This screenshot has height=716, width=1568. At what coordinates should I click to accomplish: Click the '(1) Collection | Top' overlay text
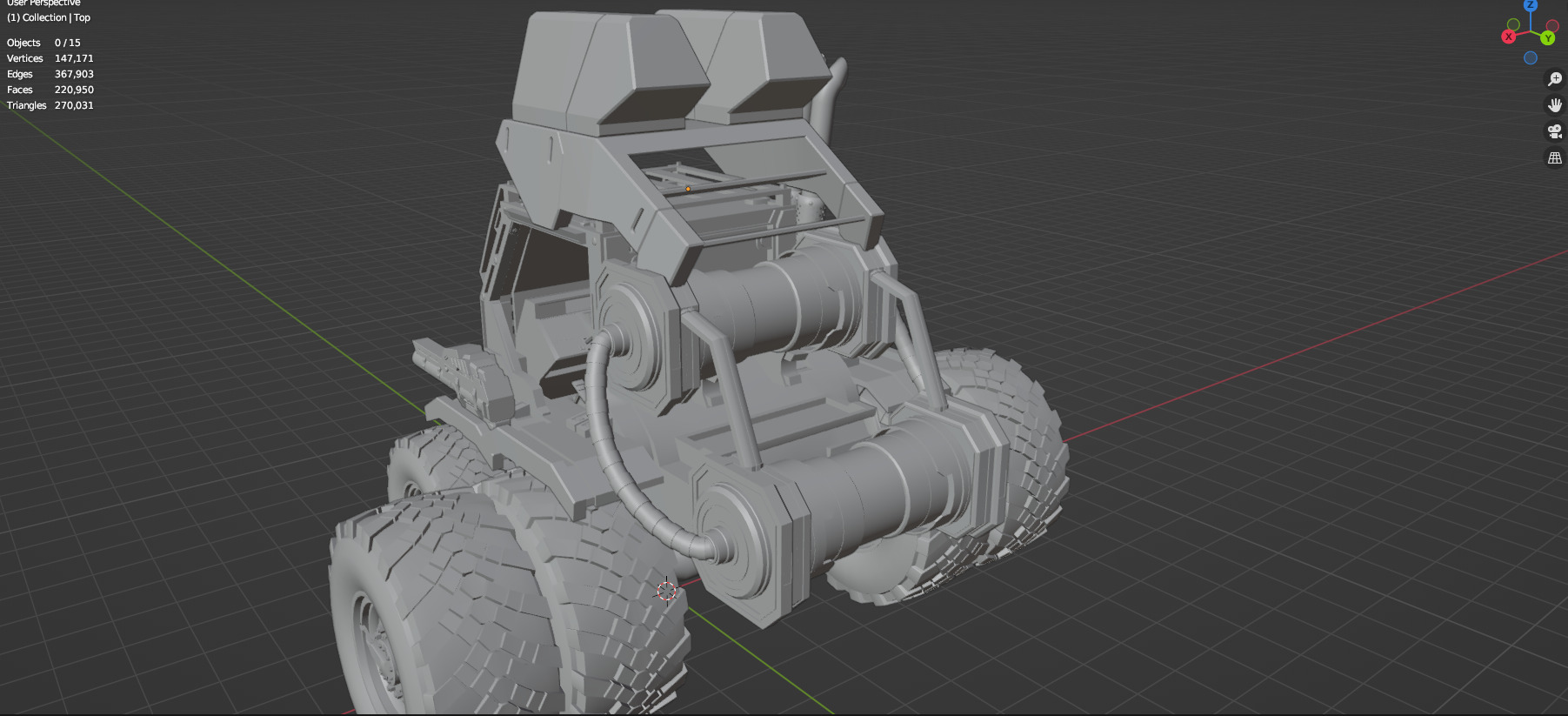(49, 17)
